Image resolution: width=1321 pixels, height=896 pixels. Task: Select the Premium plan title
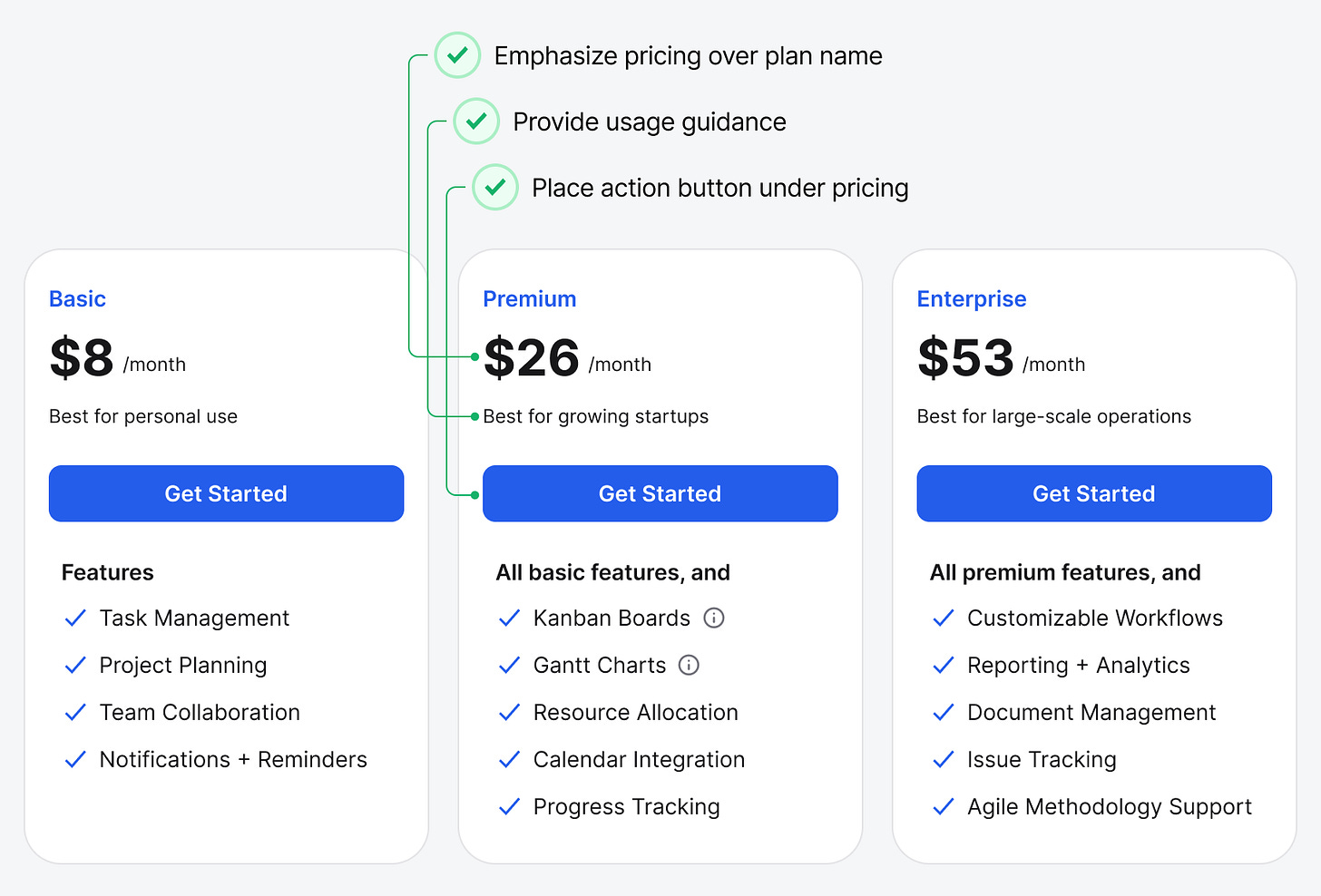[530, 299]
